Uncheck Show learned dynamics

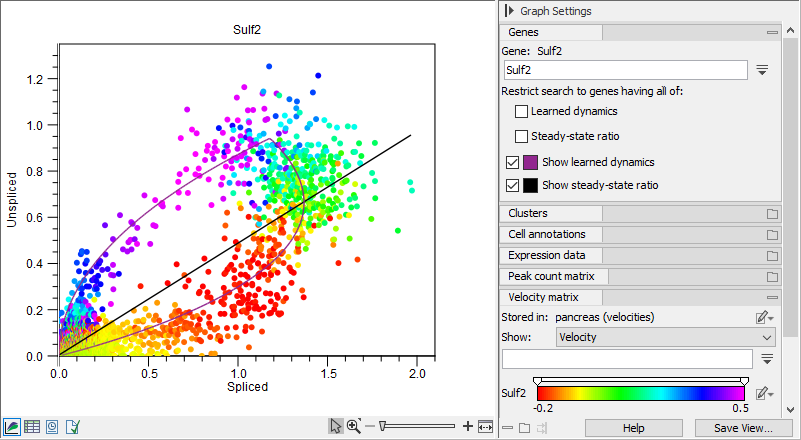pyautogui.click(x=513, y=162)
